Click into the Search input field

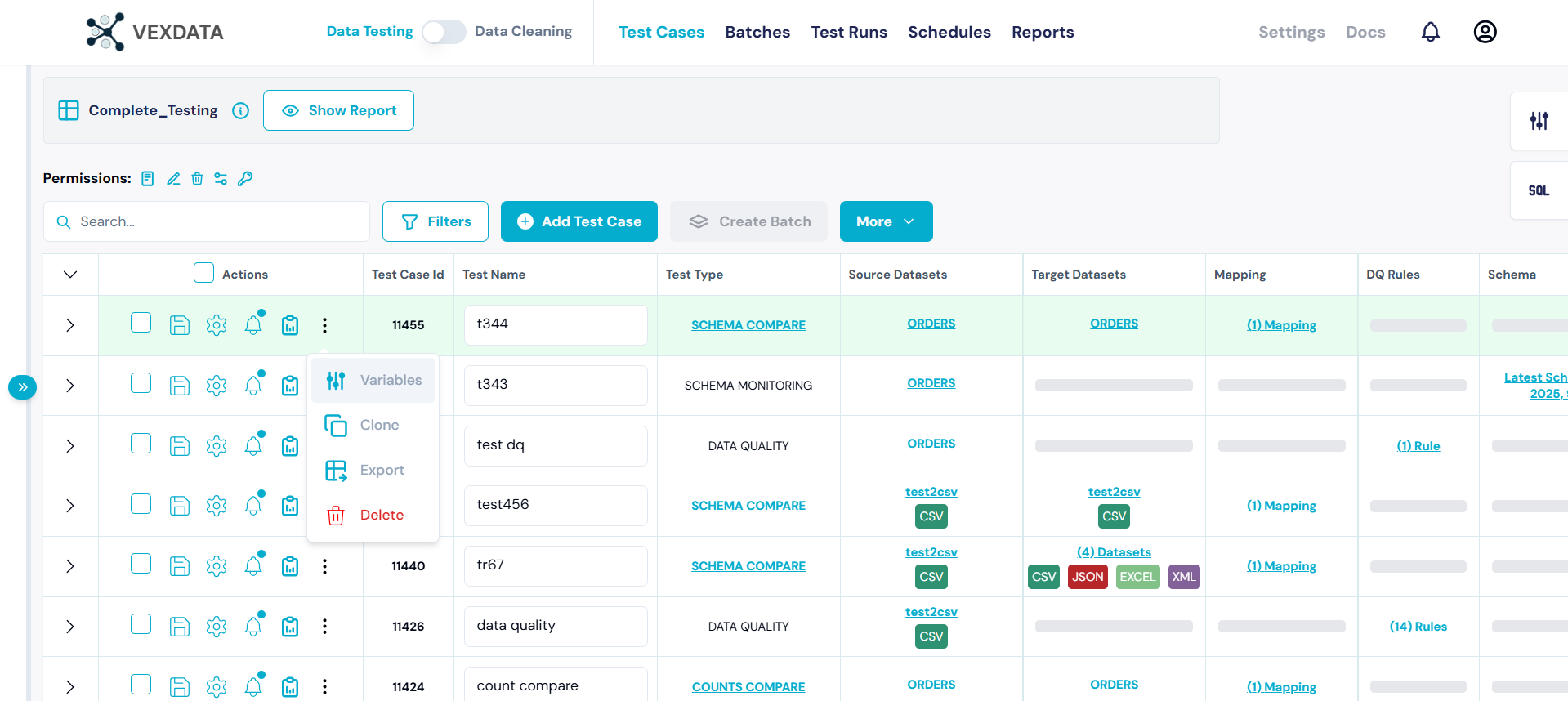217,221
